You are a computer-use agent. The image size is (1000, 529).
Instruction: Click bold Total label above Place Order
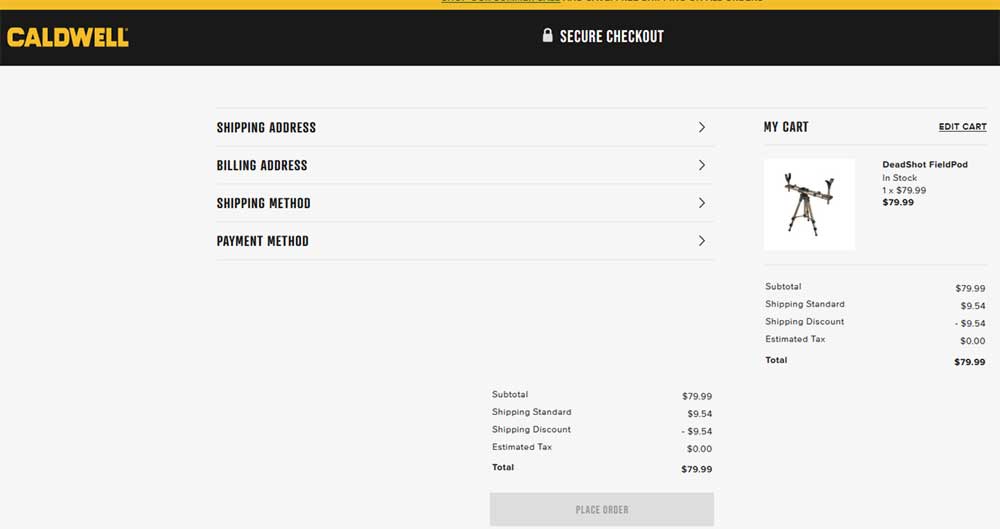pos(503,467)
